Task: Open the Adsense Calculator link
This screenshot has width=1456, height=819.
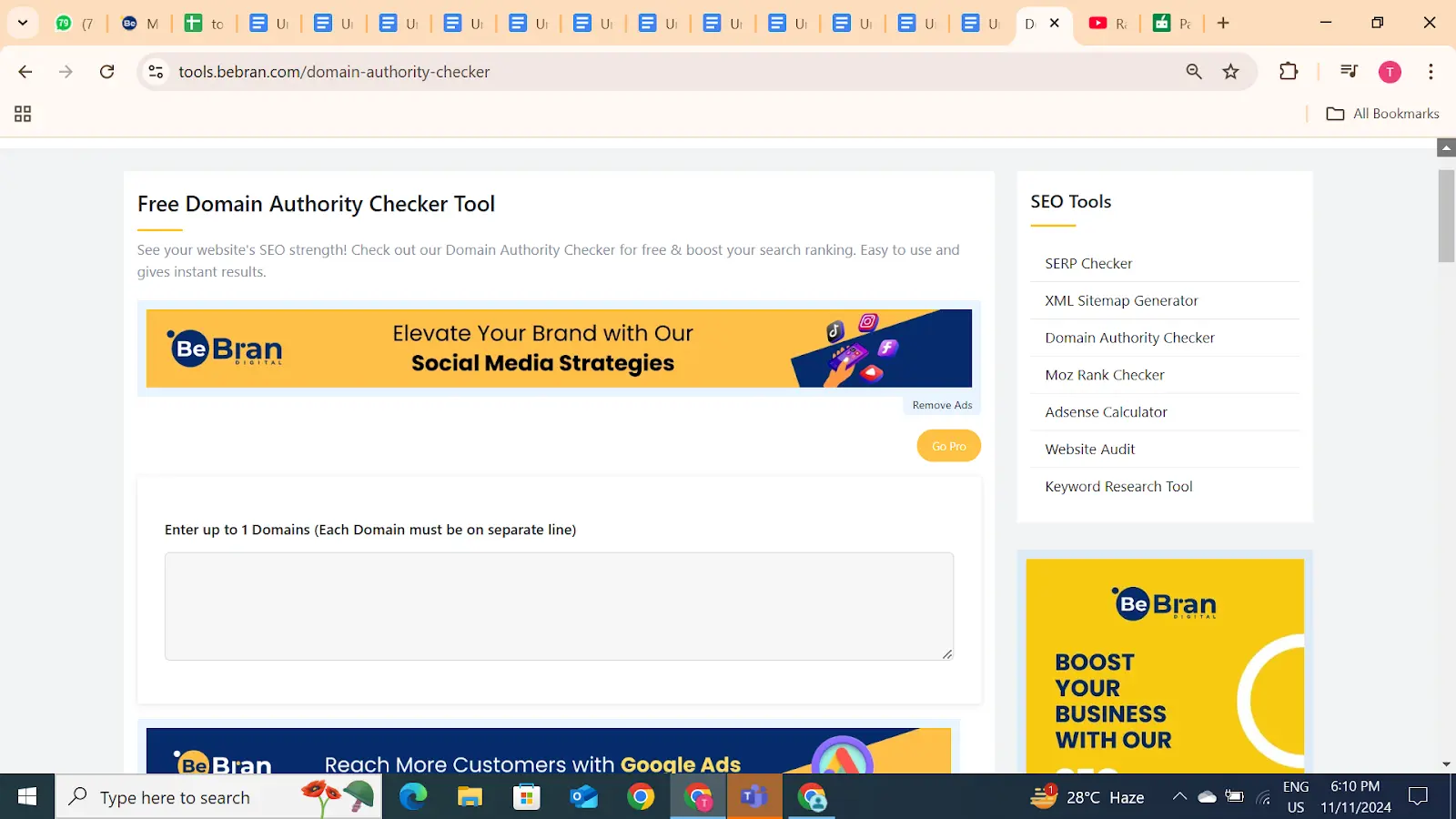Action: (1106, 412)
